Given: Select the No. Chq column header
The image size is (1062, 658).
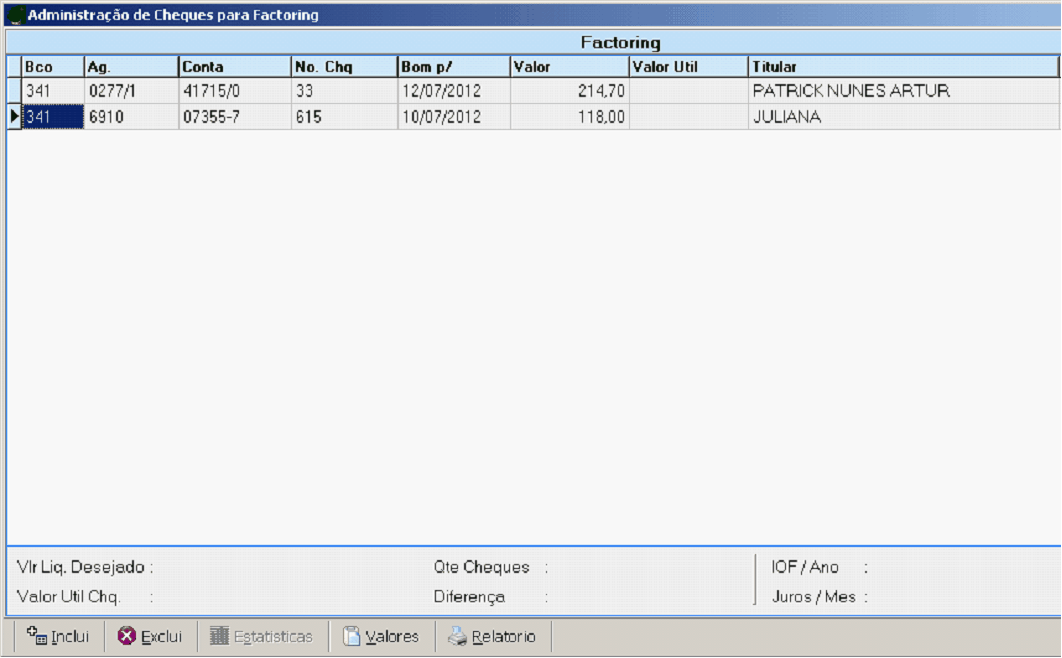Looking at the screenshot, I should 343,67.
